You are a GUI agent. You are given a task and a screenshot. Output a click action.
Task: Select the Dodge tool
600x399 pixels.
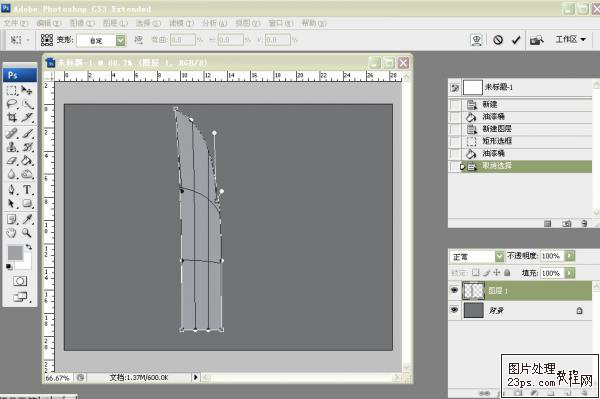[27, 174]
